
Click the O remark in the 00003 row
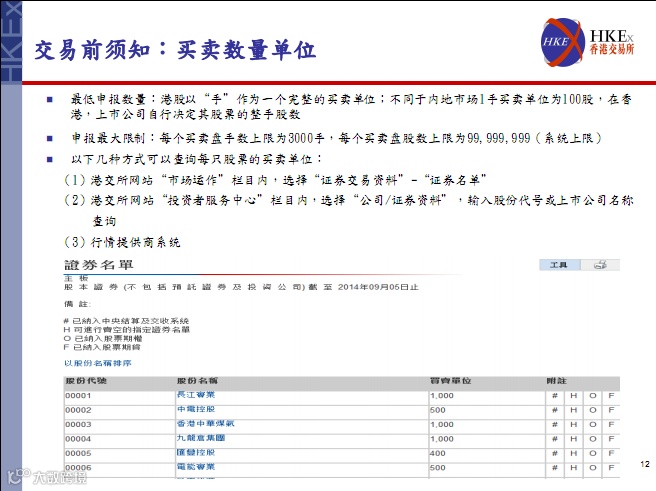(x=593, y=425)
